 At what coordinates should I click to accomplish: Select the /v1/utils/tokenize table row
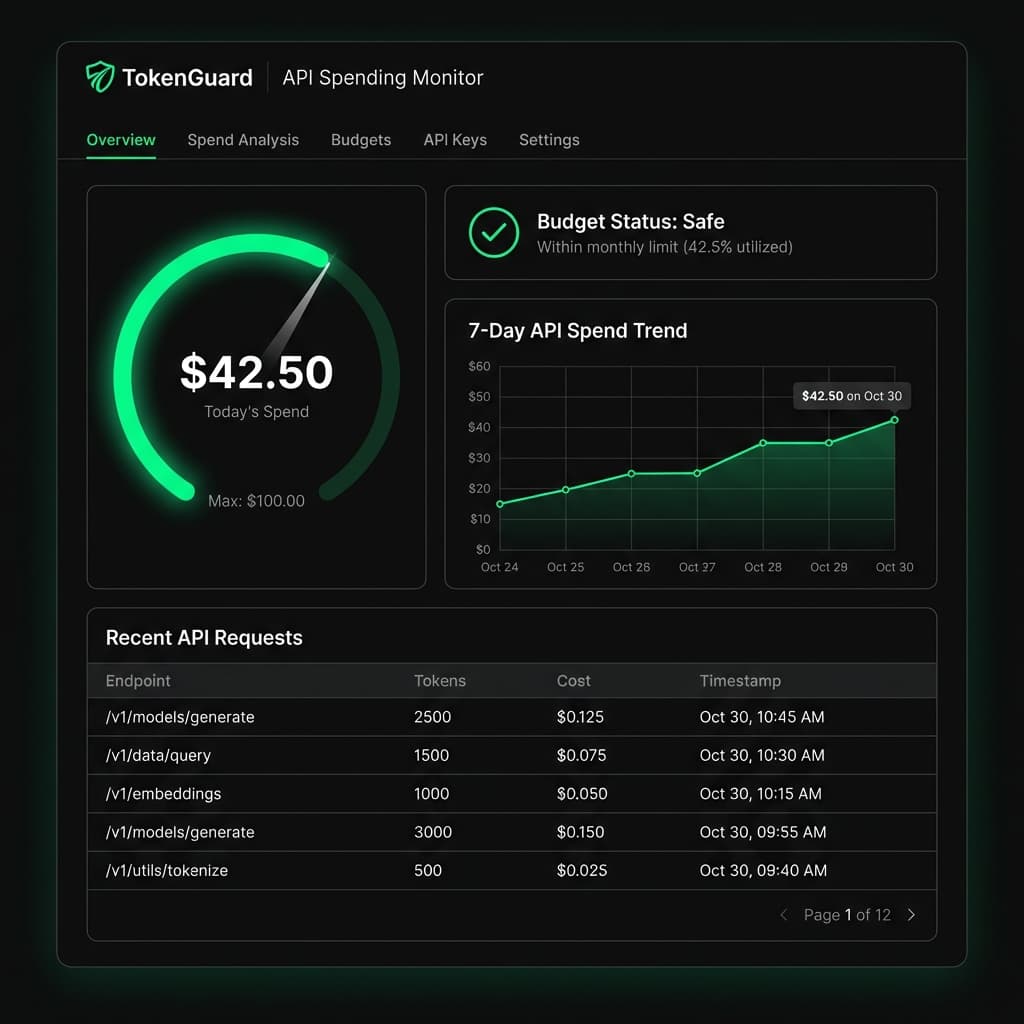[x=166, y=870]
